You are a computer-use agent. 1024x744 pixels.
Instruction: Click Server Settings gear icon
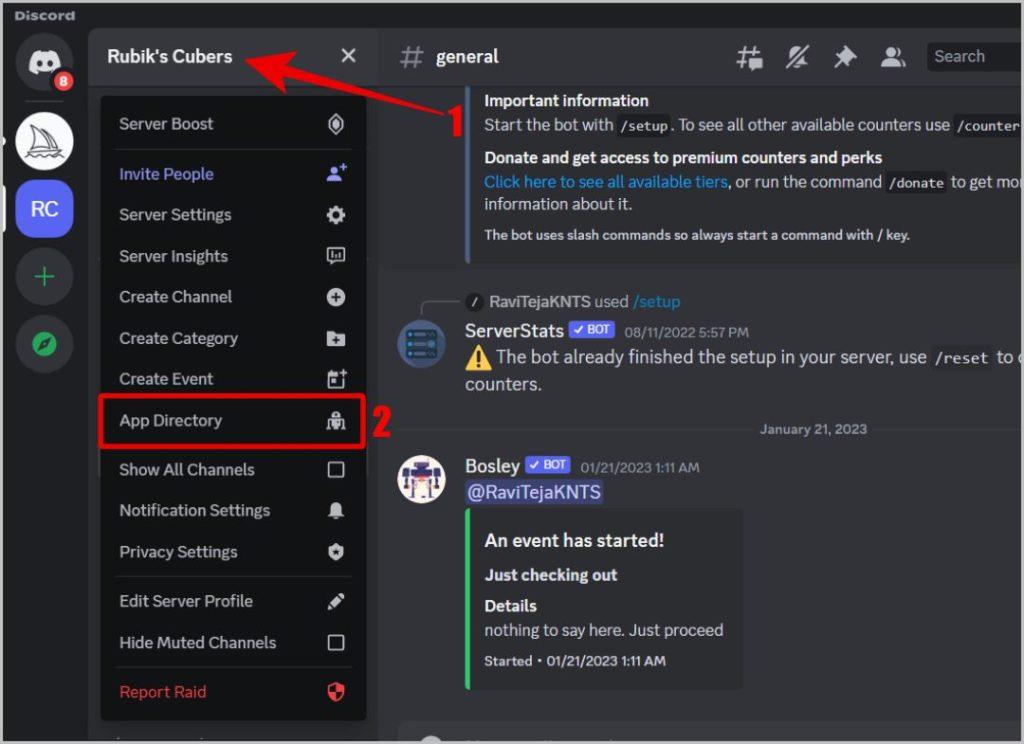[x=336, y=215]
